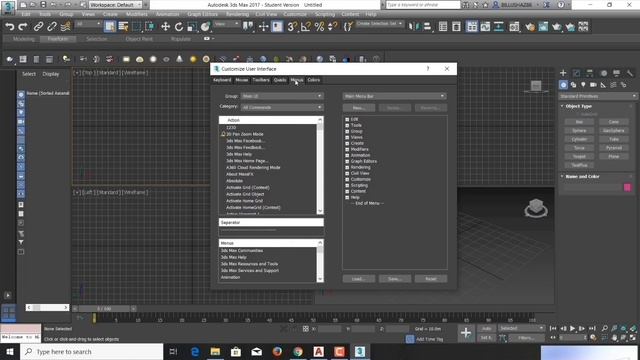Activate the Select and Rotate tool
Image resolution: width=640 pixels, height=360 pixels.
tap(179, 27)
